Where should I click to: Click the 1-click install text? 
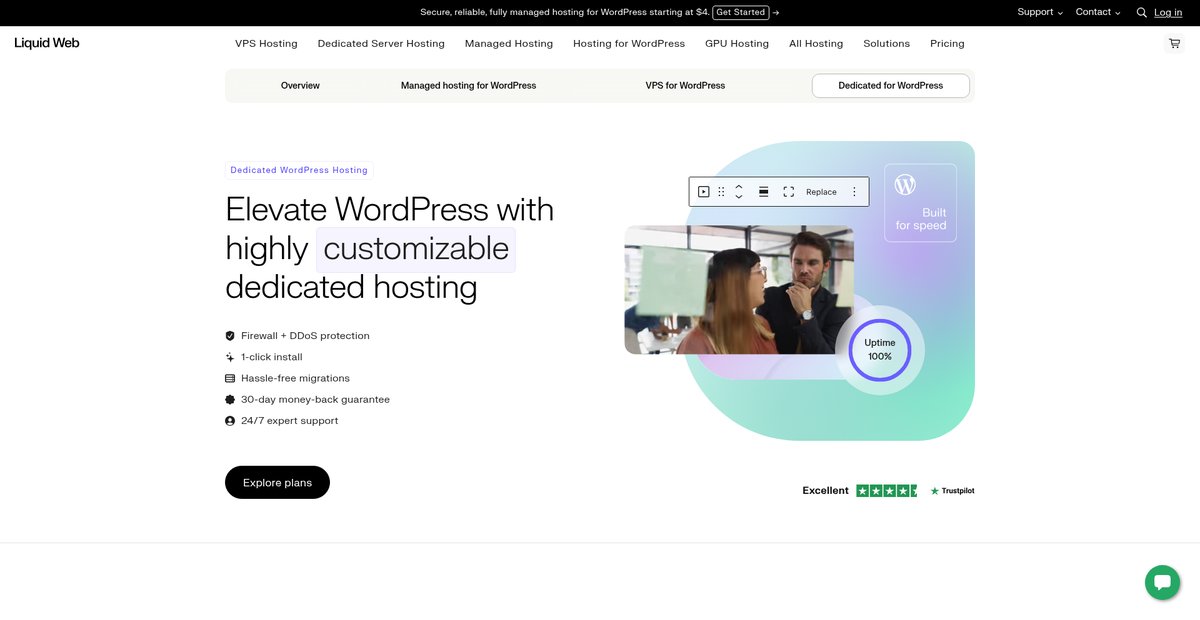(x=272, y=357)
